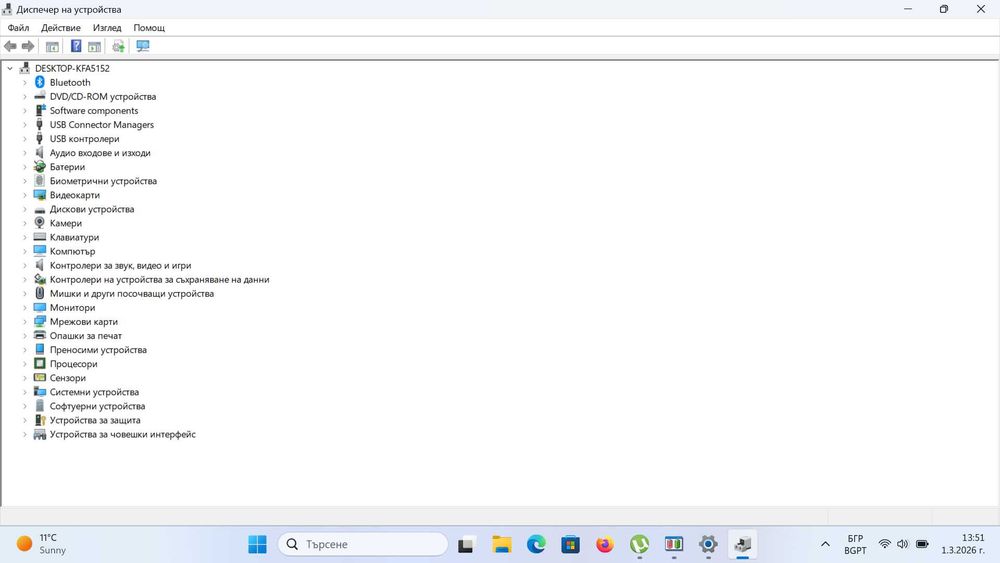Click the Опашки за печат printer icon
The image size is (1000, 563).
[40, 335]
